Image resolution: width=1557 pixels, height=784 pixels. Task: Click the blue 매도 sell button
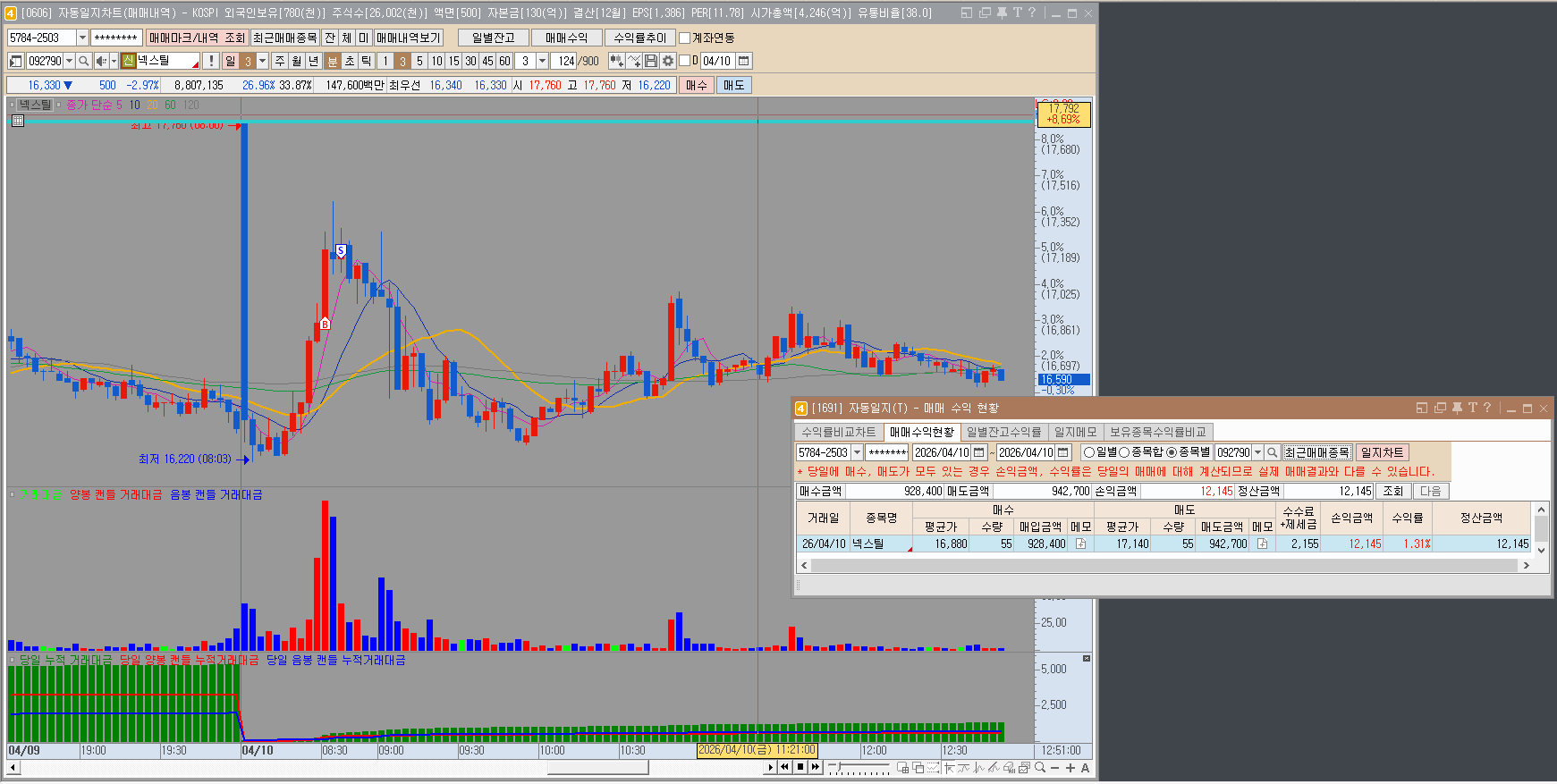(x=734, y=85)
